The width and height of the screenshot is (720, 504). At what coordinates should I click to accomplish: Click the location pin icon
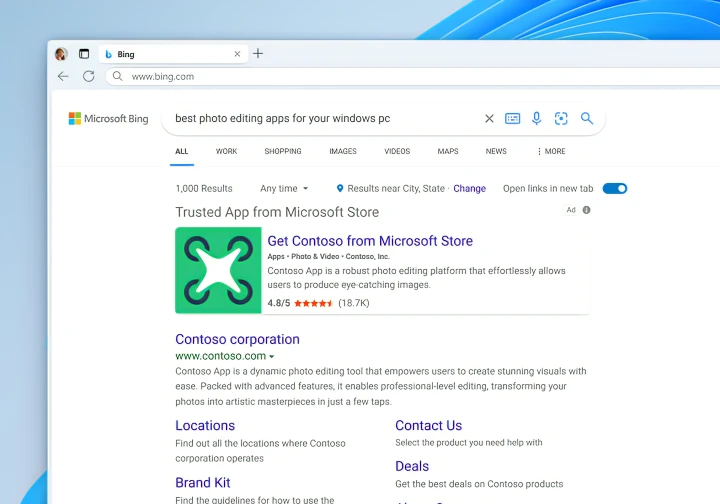(340, 188)
